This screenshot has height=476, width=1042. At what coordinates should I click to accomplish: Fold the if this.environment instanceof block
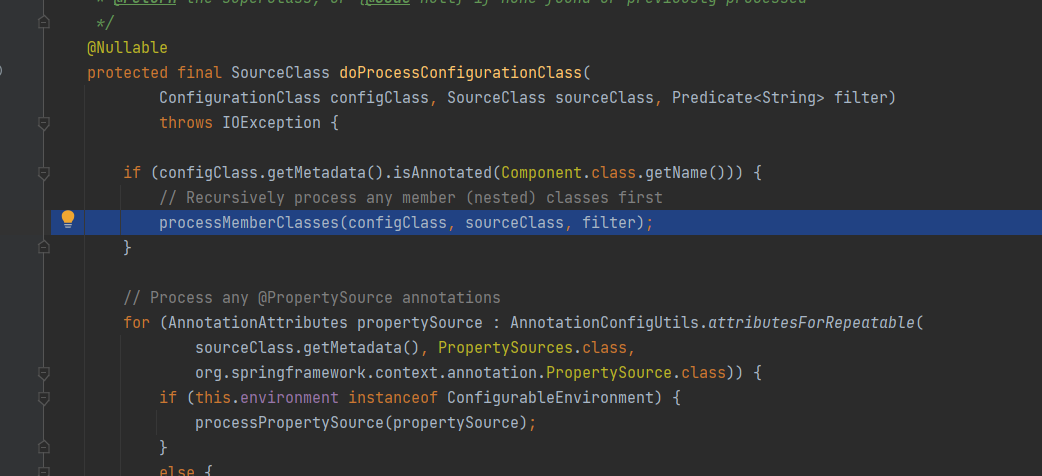point(43,399)
